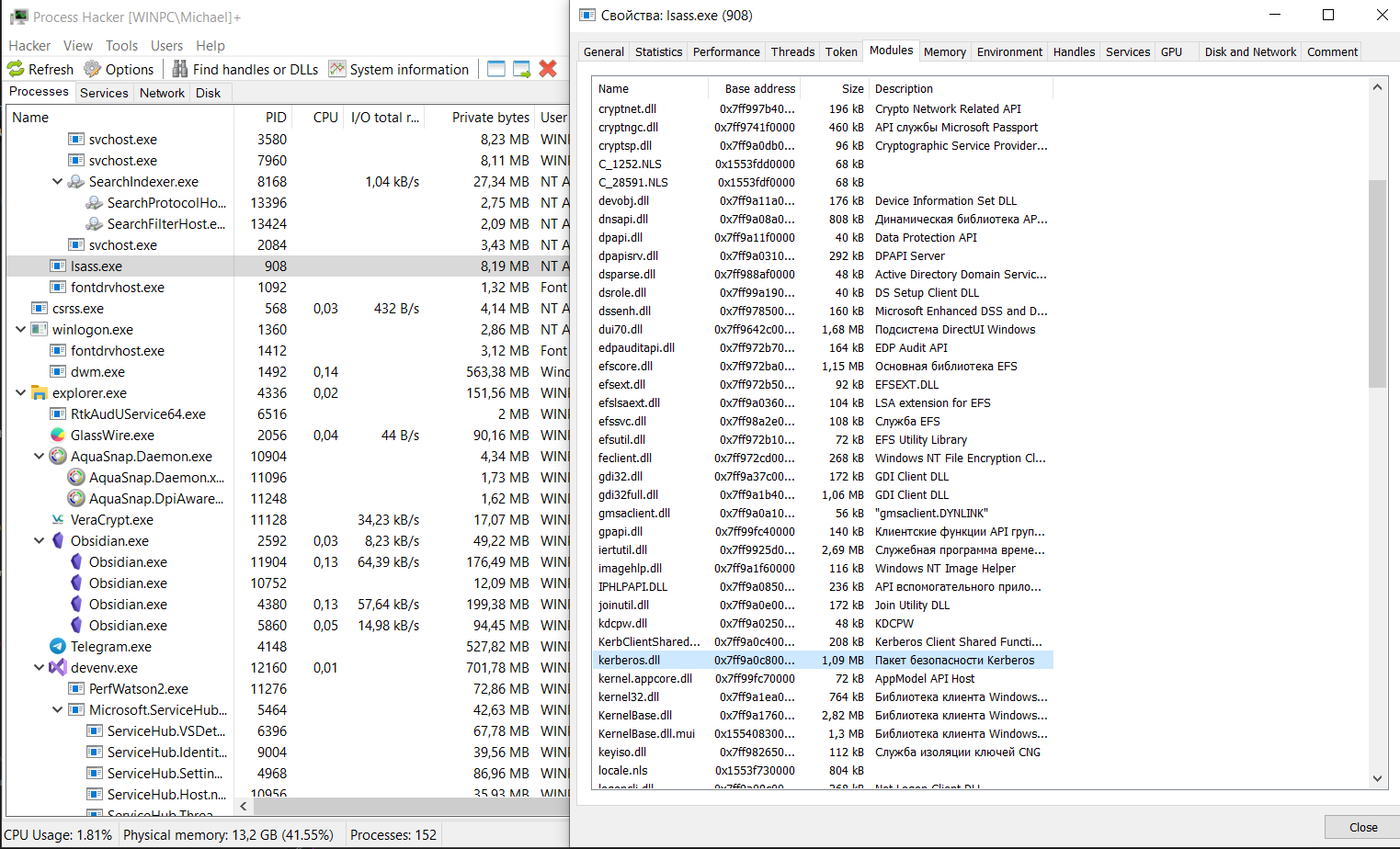Click the Find handles or DLLs binoculars

tap(180, 69)
